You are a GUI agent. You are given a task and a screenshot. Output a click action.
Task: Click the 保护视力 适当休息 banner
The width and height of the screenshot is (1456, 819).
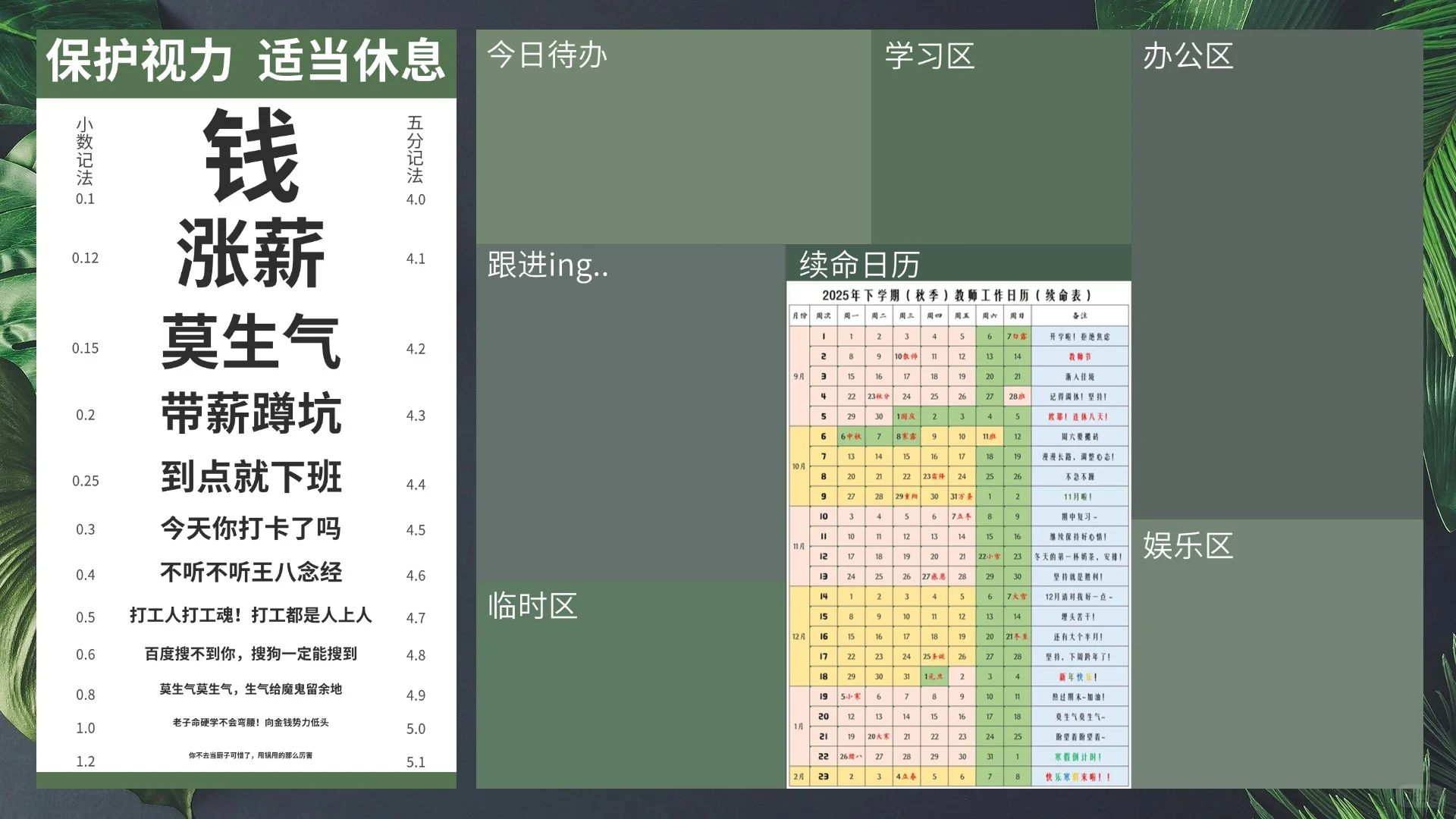[246, 63]
